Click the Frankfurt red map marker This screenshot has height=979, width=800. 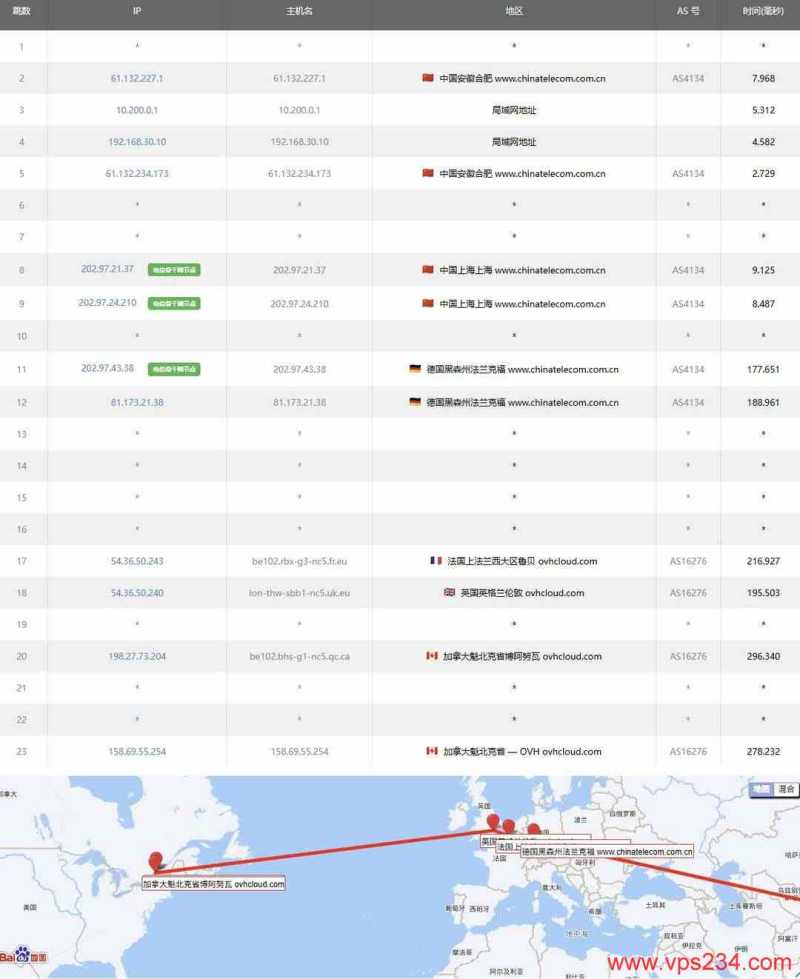(x=533, y=828)
